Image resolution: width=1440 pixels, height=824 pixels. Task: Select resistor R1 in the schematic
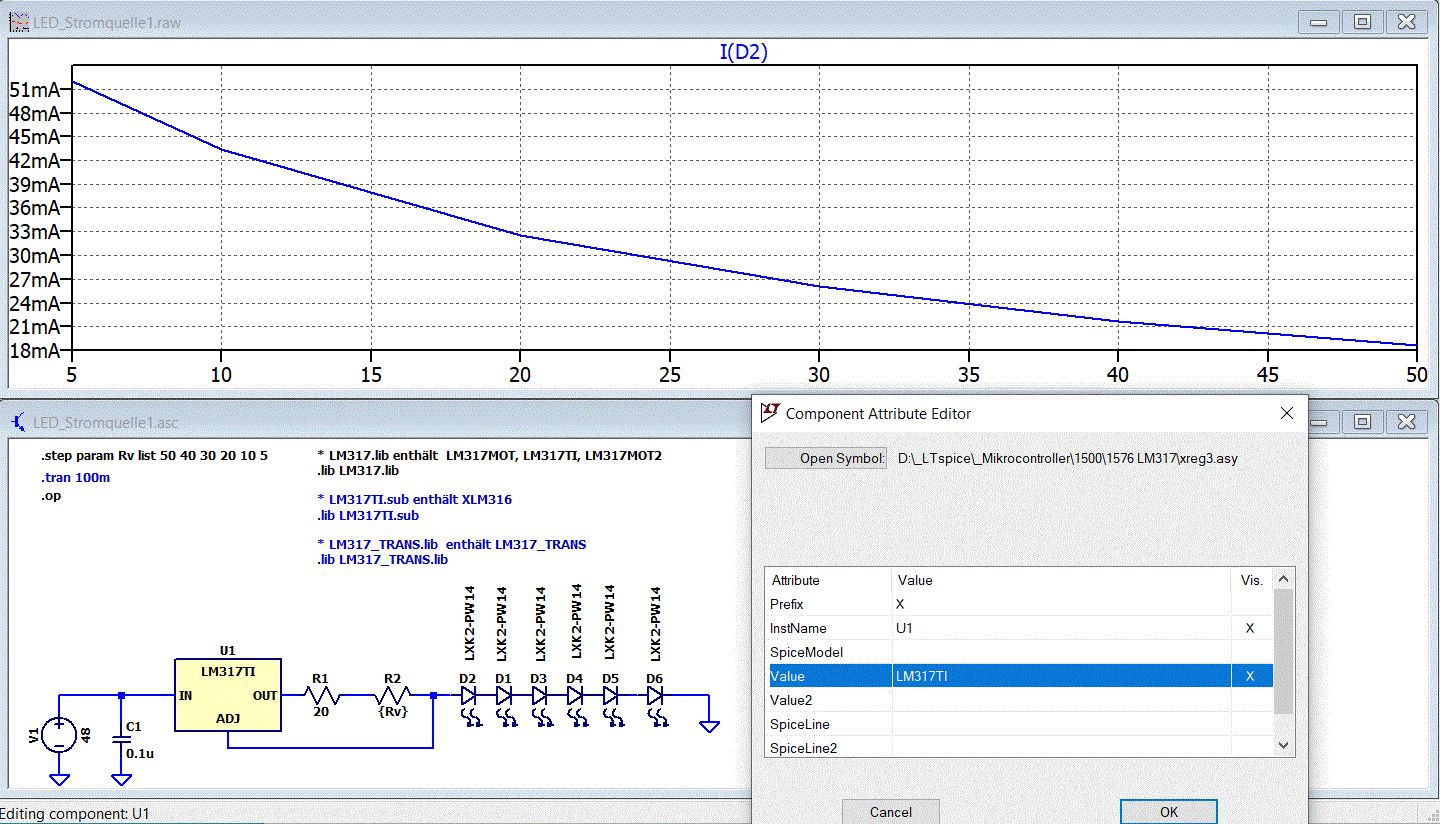320,695
